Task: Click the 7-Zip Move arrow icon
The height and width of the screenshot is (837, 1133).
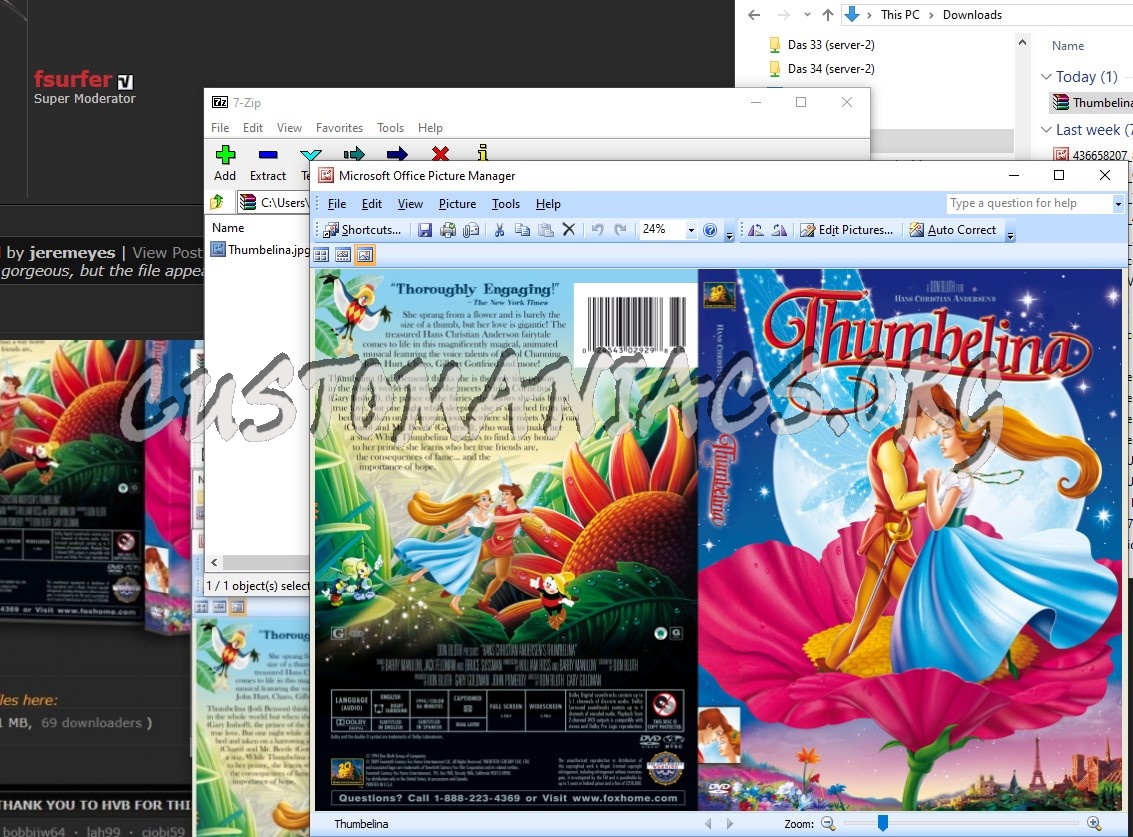Action: coord(397,153)
